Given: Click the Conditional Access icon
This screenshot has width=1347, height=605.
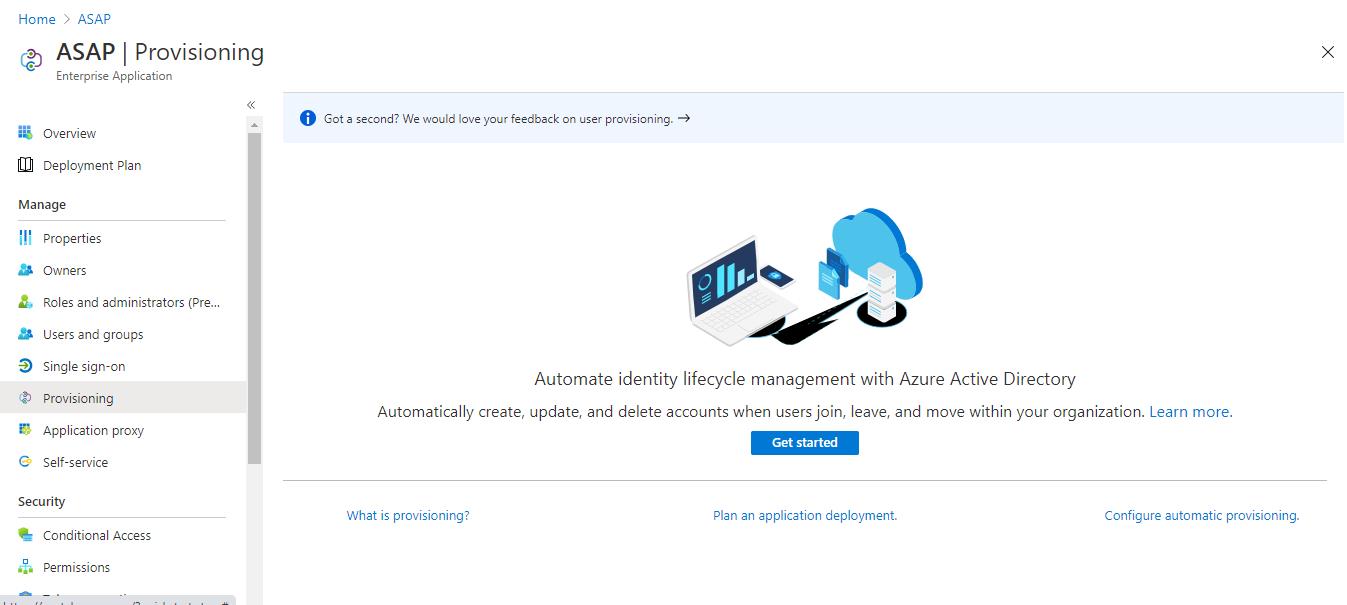Looking at the screenshot, I should (26, 535).
